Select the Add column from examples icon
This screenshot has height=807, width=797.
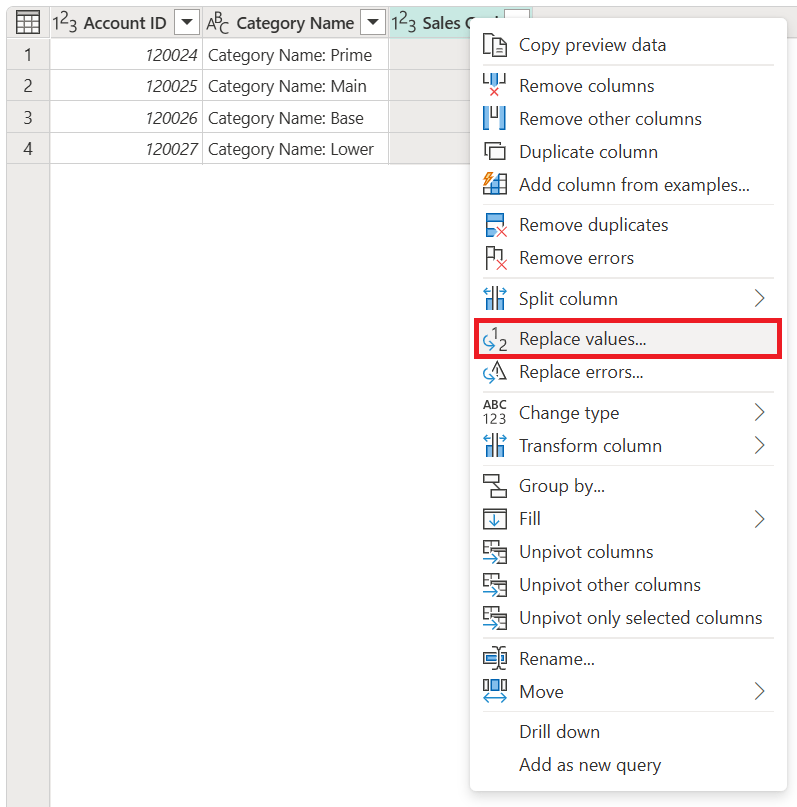[x=495, y=185]
